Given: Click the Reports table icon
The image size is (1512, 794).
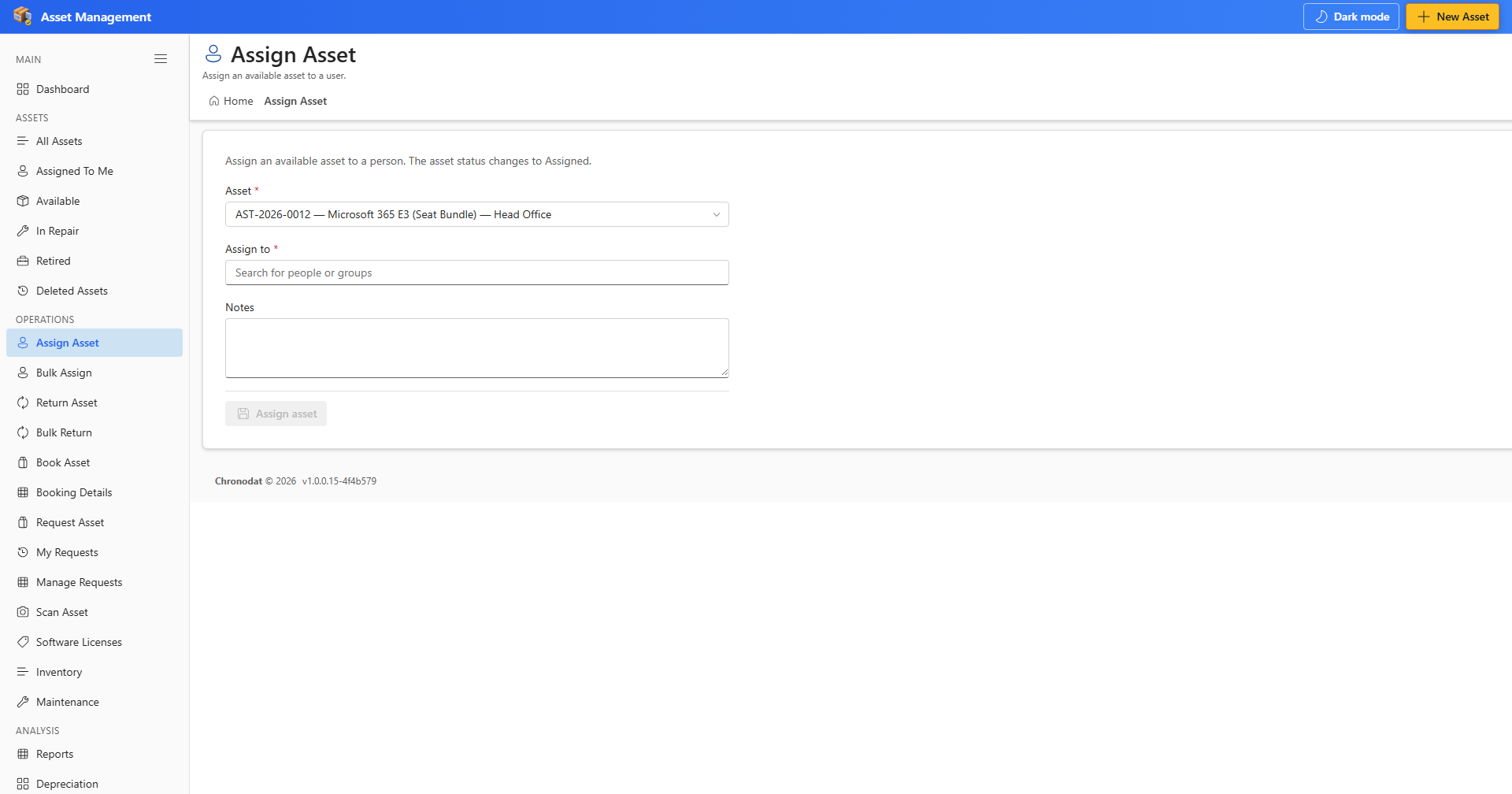Looking at the screenshot, I should (x=23, y=754).
